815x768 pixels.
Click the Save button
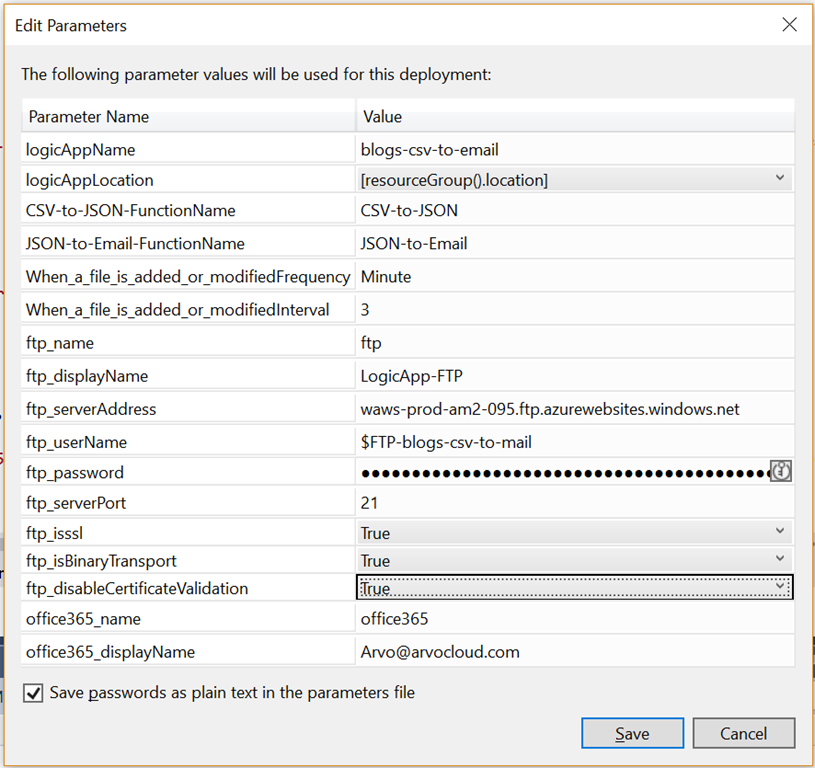632,734
